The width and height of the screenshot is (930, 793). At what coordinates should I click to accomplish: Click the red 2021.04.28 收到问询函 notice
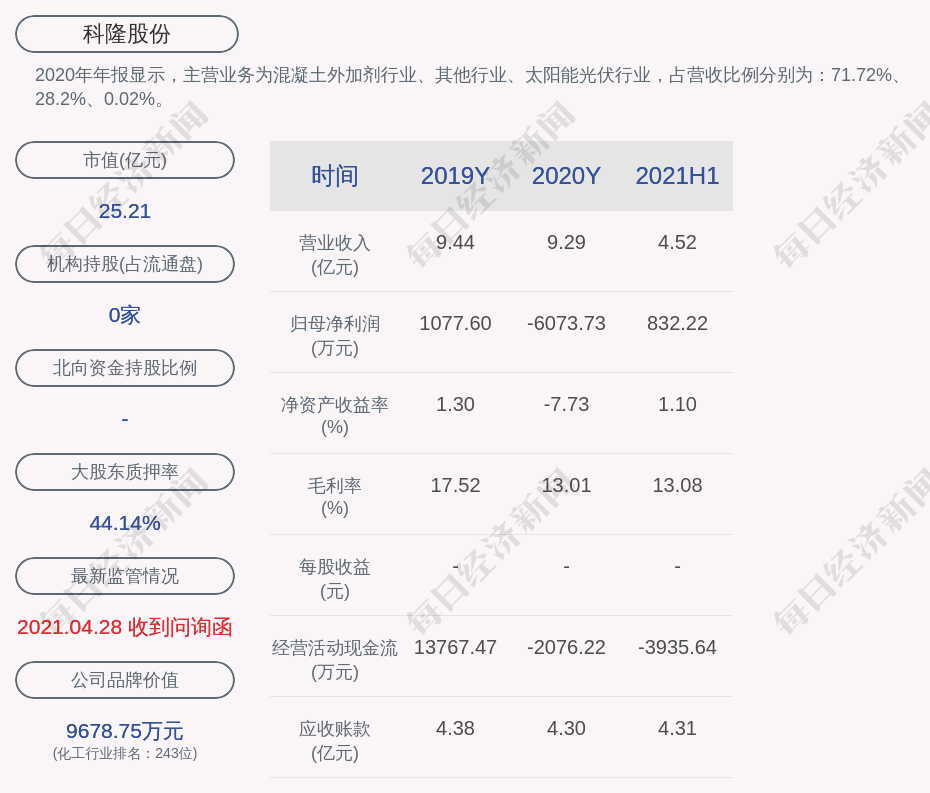(x=125, y=627)
